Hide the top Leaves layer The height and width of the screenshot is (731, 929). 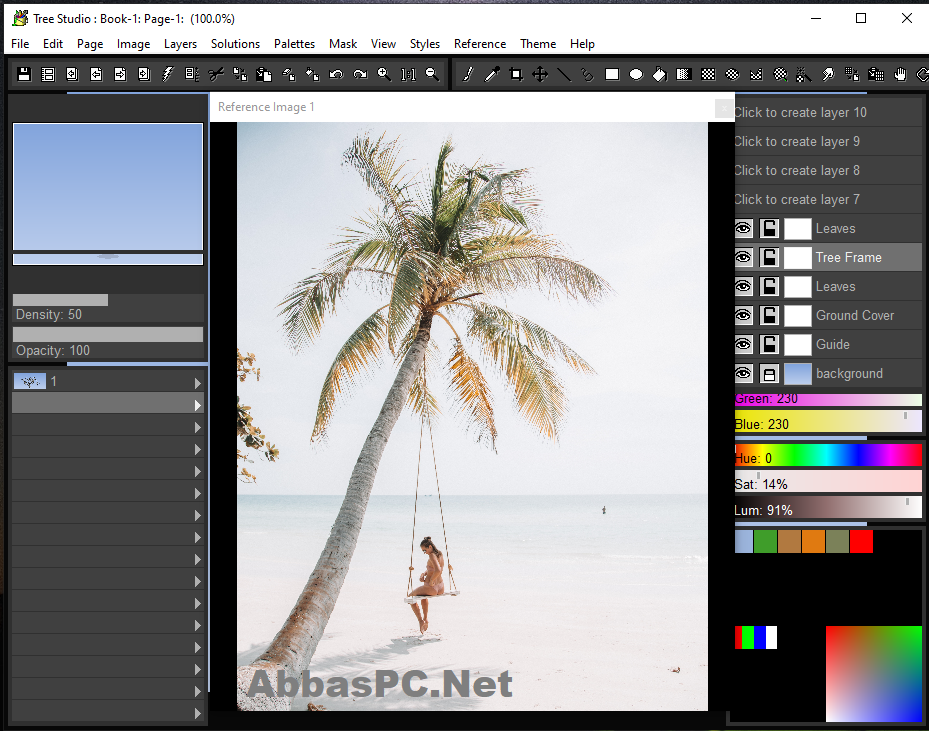click(x=743, y=229)
